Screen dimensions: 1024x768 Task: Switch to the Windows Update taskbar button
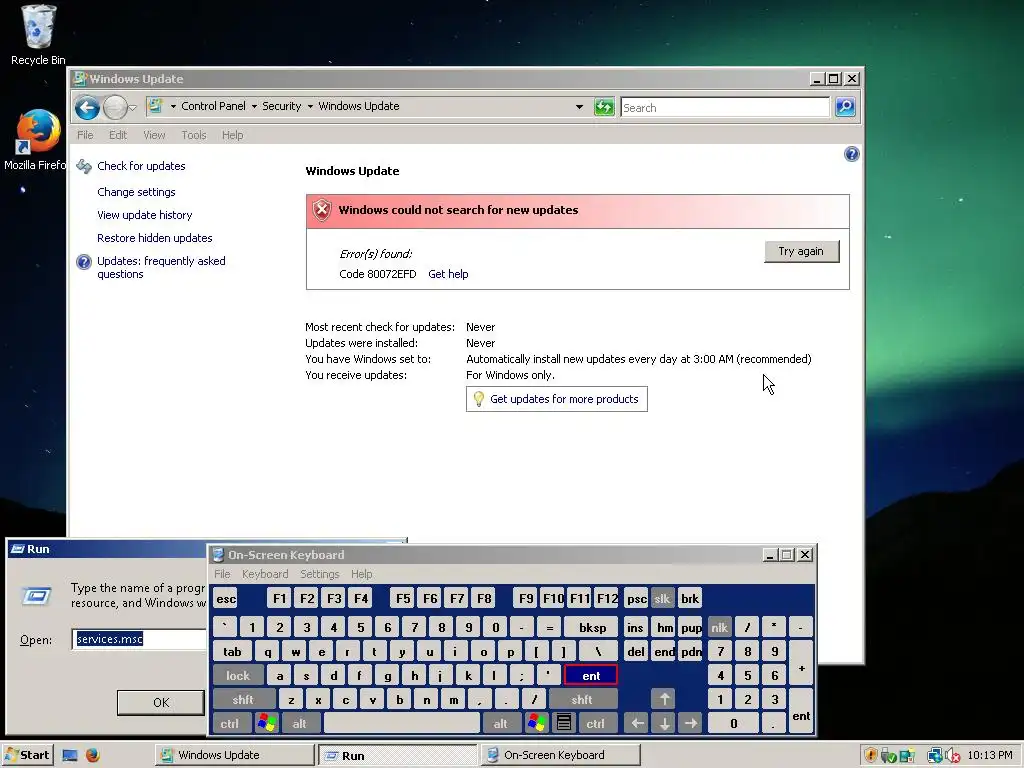[x=234, y=755]
